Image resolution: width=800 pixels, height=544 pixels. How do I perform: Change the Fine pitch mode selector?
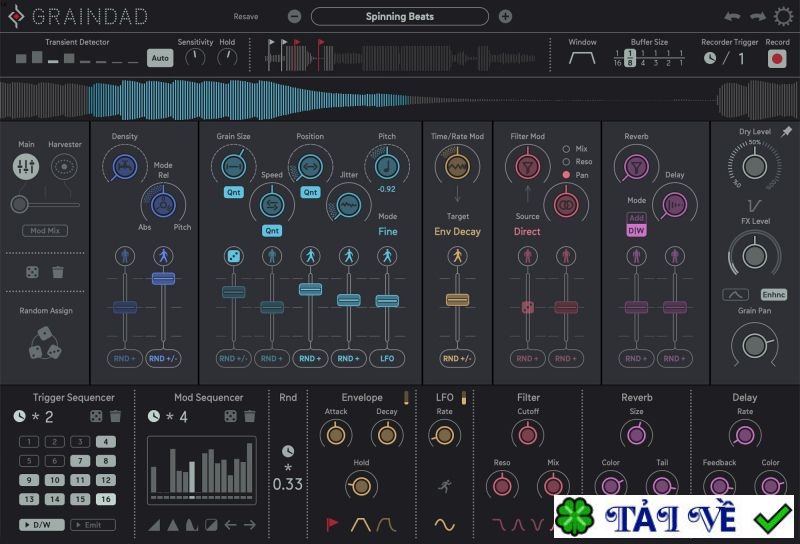[x=387, y=231]
